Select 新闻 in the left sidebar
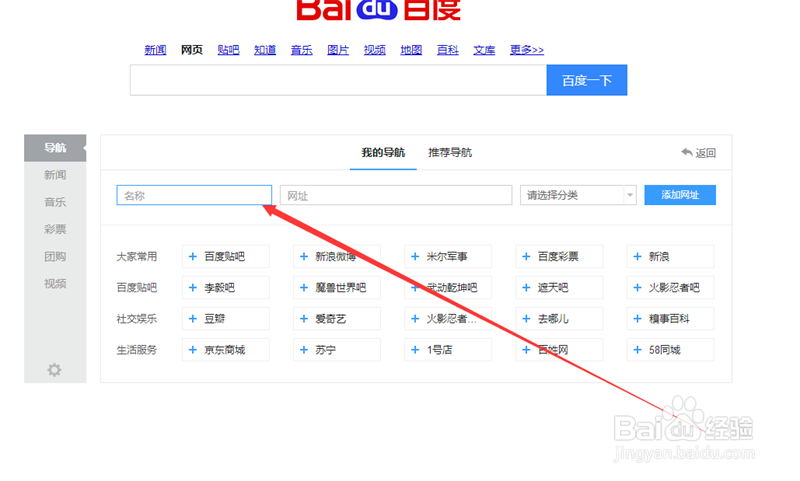800x481 pixels. (x=55, y=175)
